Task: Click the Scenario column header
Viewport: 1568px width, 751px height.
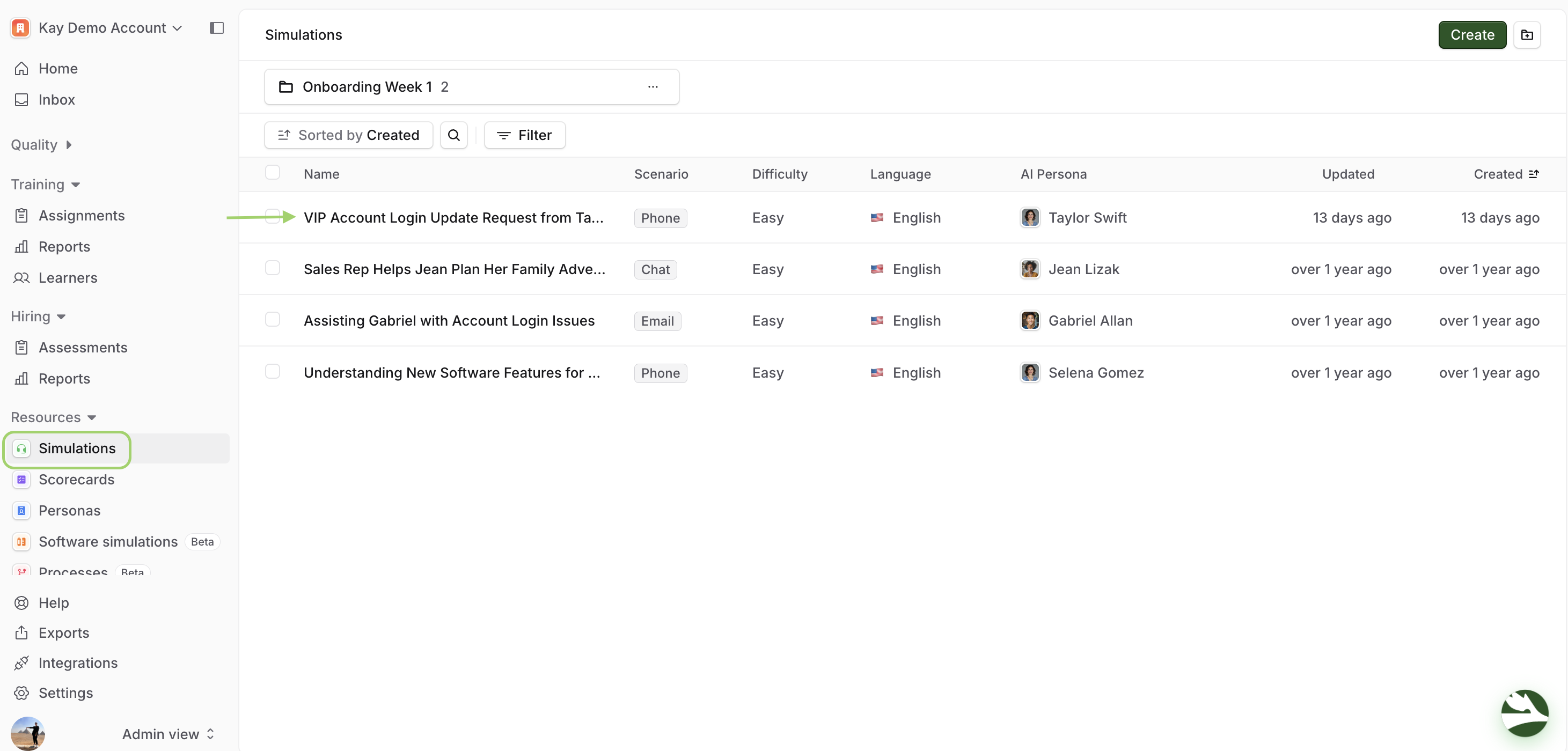Action: (x=661, y=174)
